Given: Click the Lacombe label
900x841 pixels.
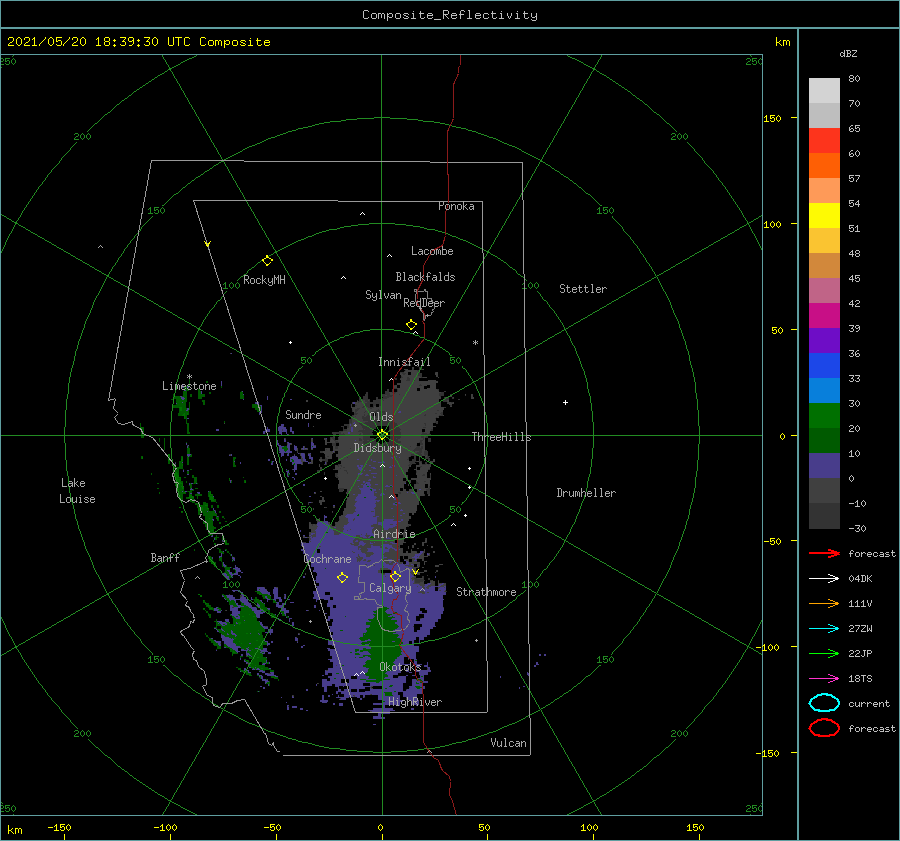Looking at the screenshot, I should pos(432,251).
